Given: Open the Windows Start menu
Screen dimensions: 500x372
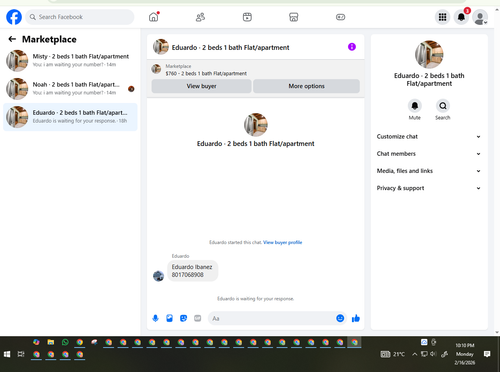Looking at the screenshot, I should point(7,354).
